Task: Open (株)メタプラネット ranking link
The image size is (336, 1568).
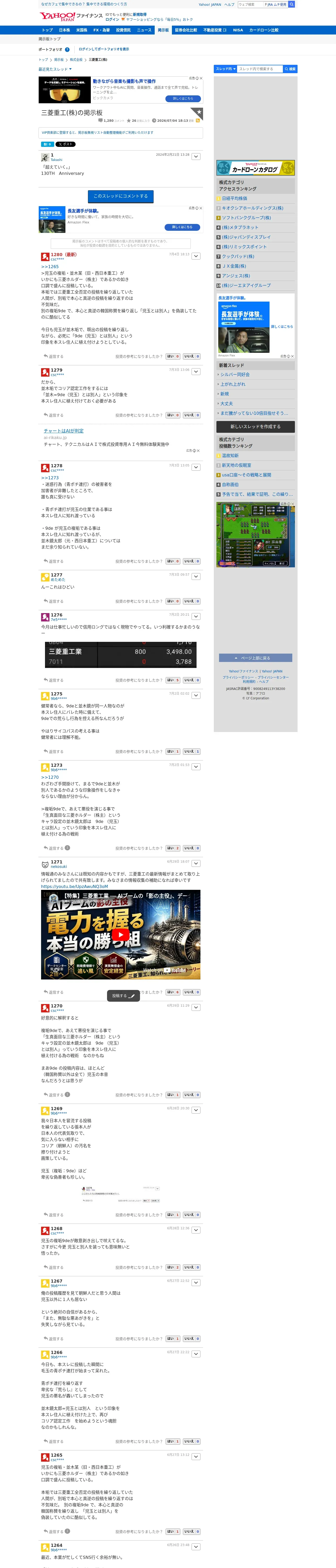Action: pyautogui.click(x=240, y=228)
